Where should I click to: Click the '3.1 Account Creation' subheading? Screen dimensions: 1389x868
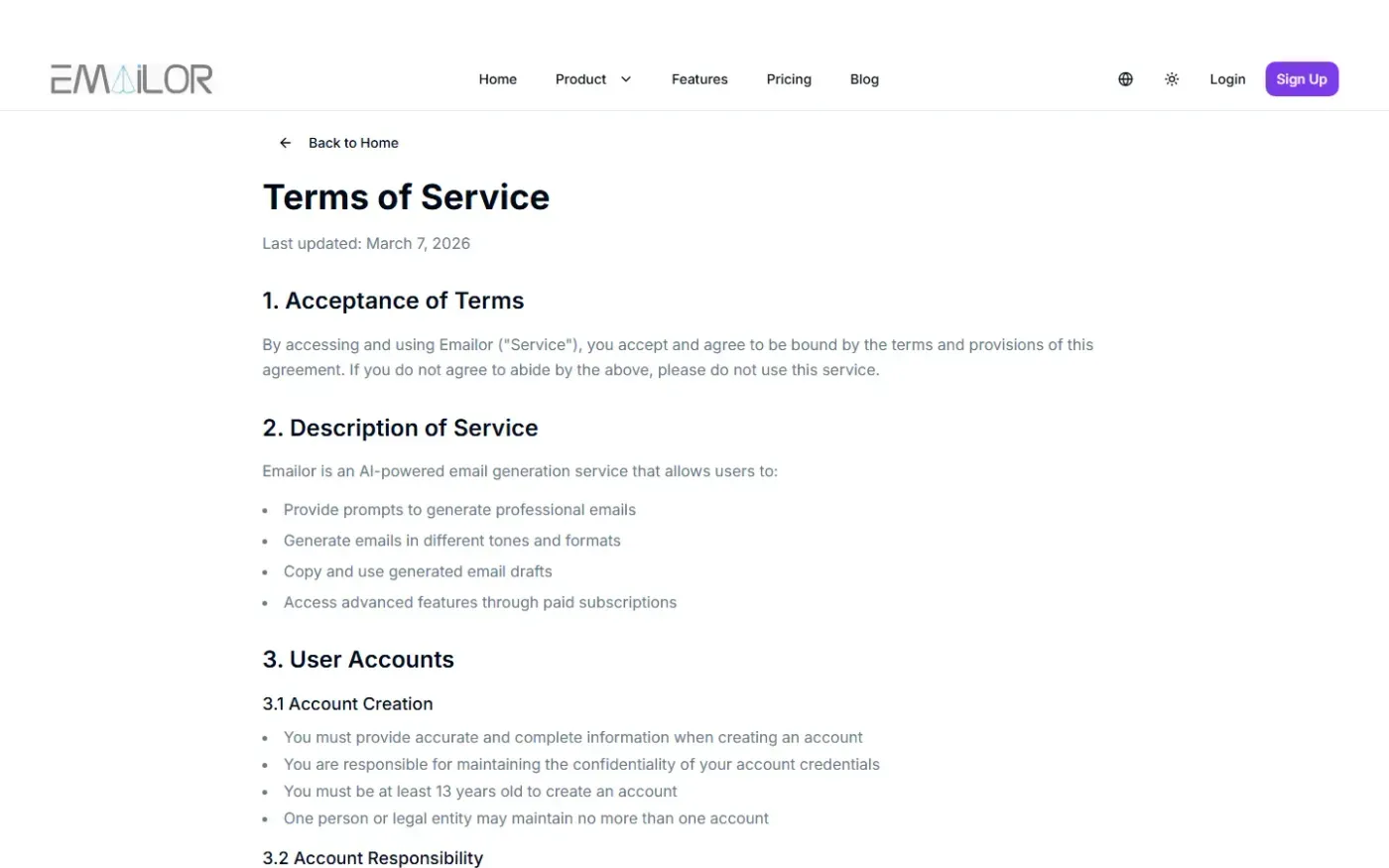point(347,704)
